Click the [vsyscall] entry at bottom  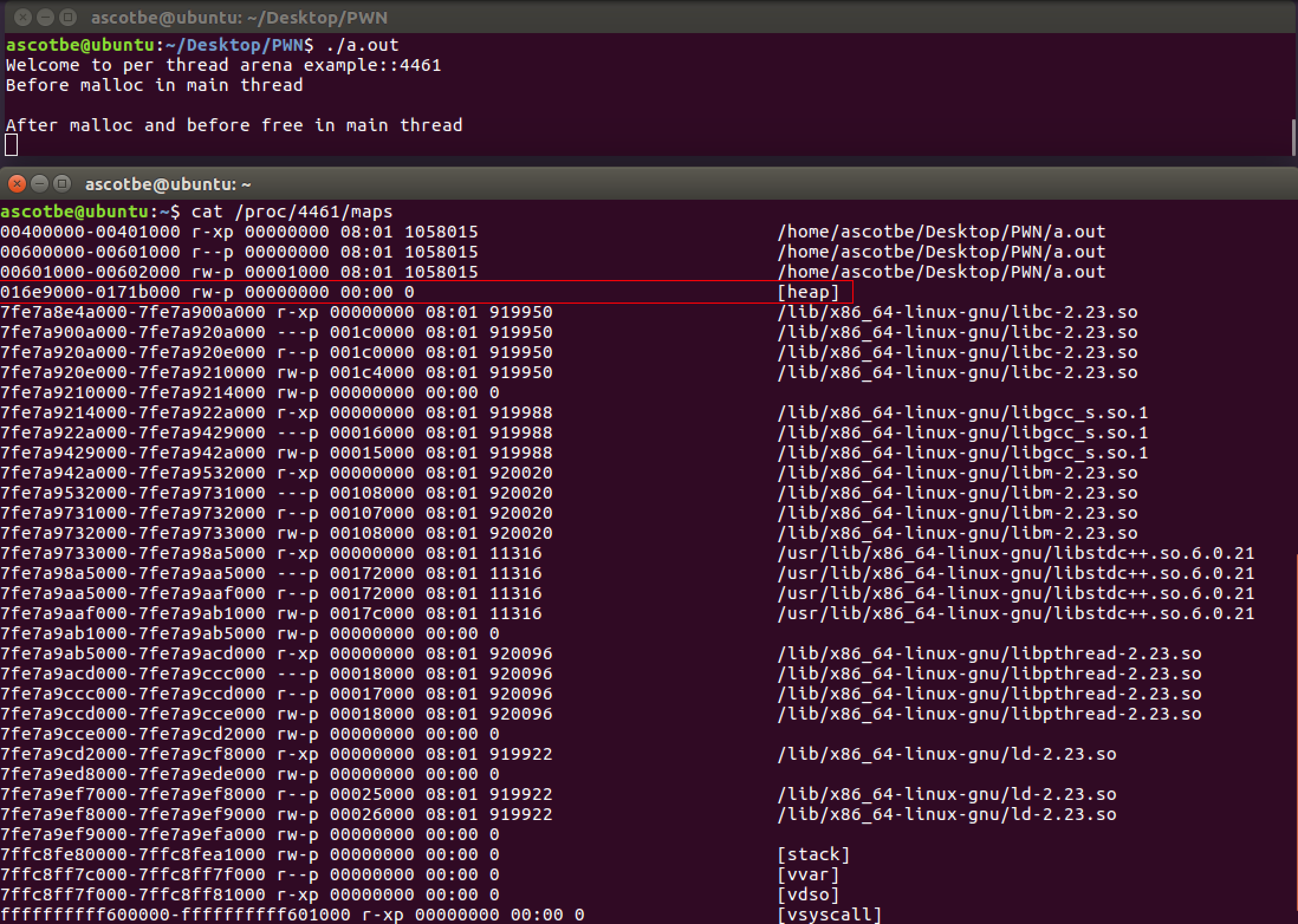tap(829, 915)
